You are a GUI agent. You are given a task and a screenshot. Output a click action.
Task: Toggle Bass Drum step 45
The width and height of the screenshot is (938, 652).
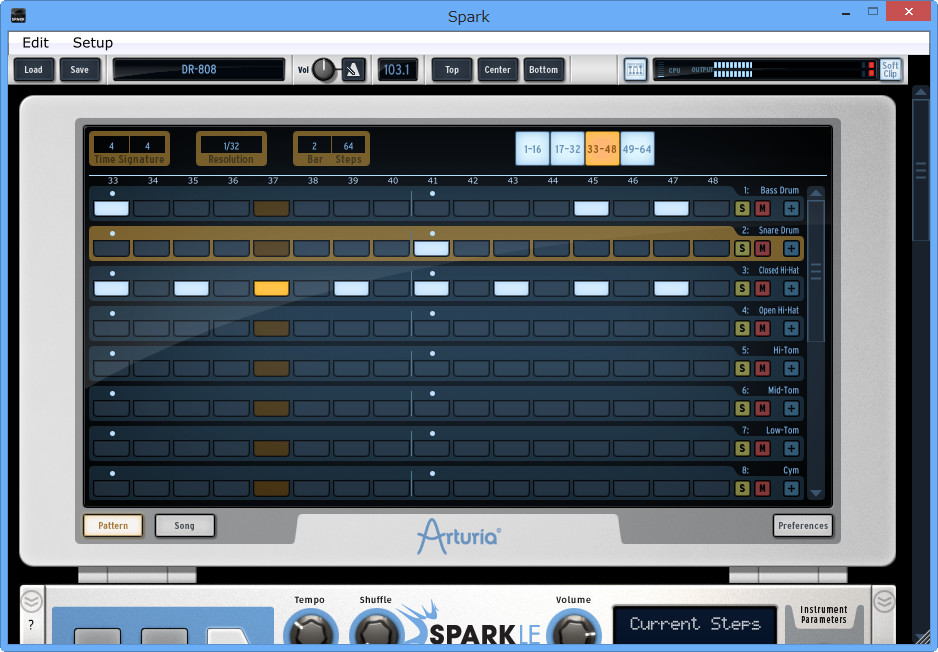(591, 208)
